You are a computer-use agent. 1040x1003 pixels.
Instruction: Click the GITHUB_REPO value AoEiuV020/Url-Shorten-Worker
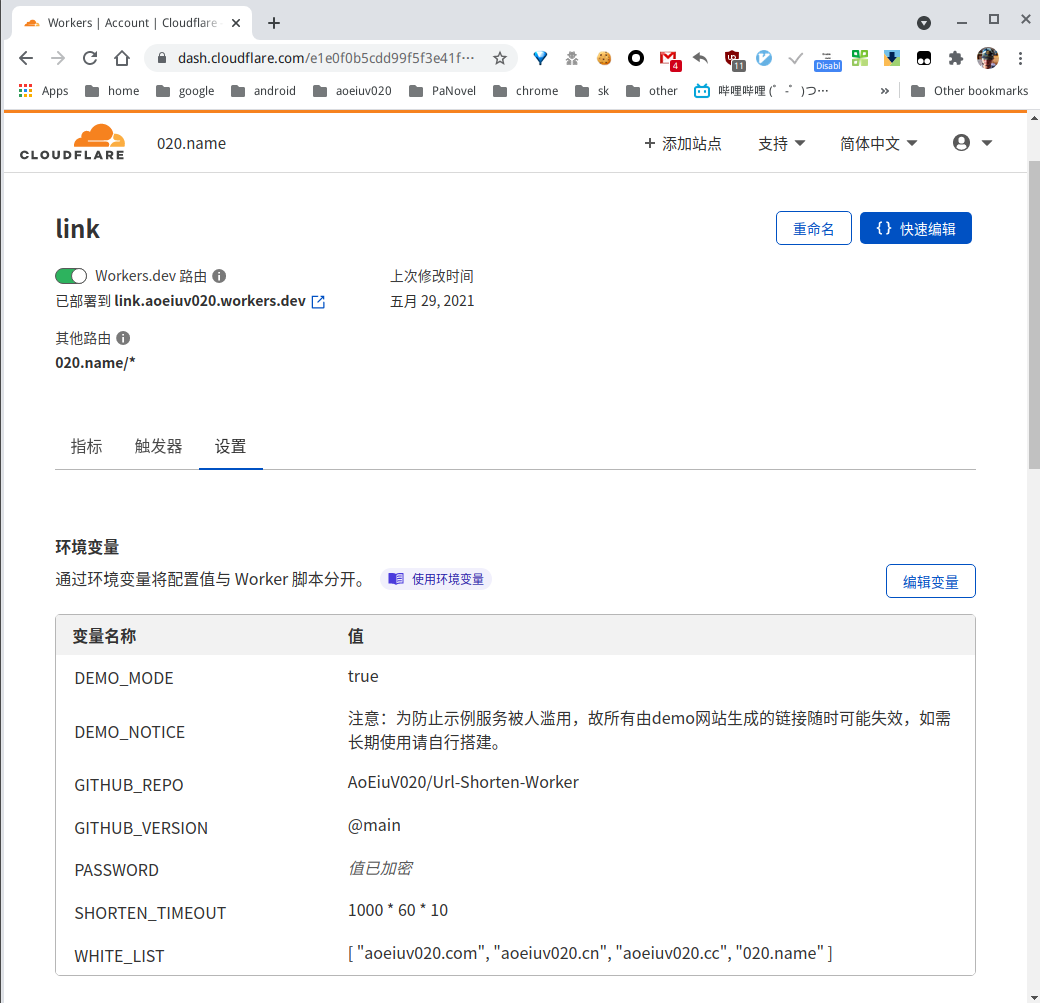click(x=463, y=782)
